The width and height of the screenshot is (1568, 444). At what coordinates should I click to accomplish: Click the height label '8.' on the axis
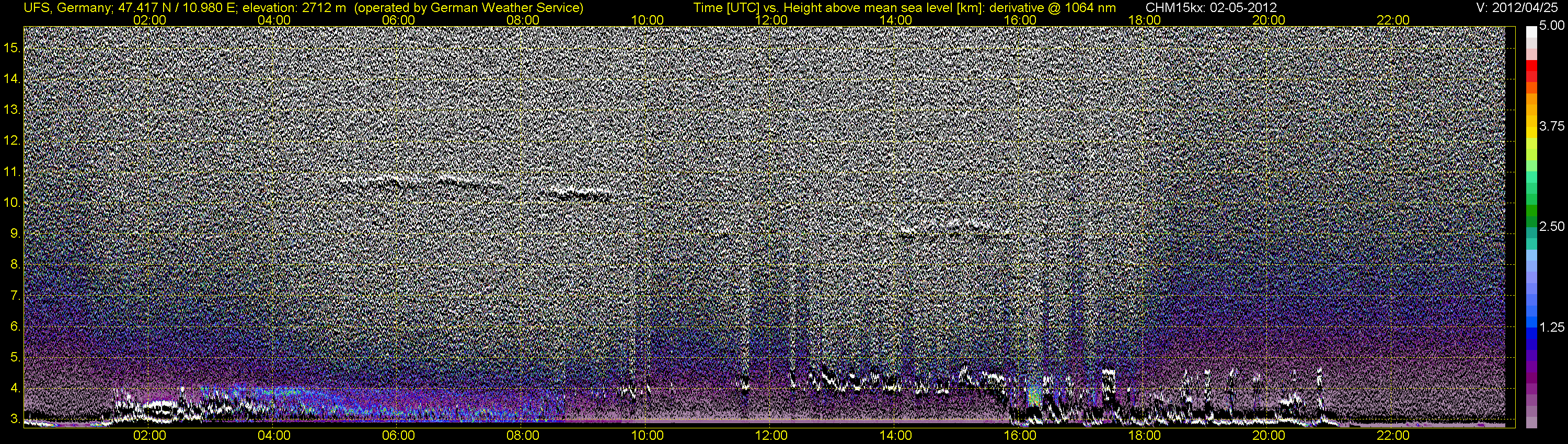pyautogui.click(x=15, y=265)
